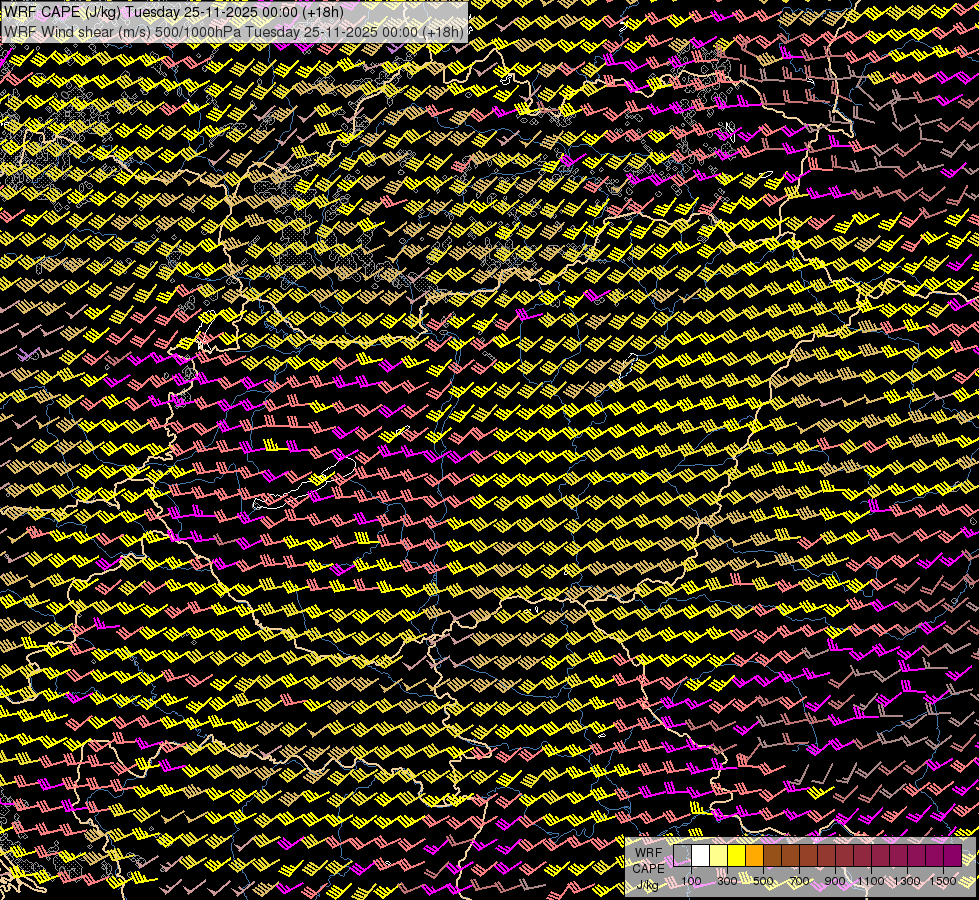Click the bright yellow legend swatch before 300
Screen dimensions: 979x900
737,856
